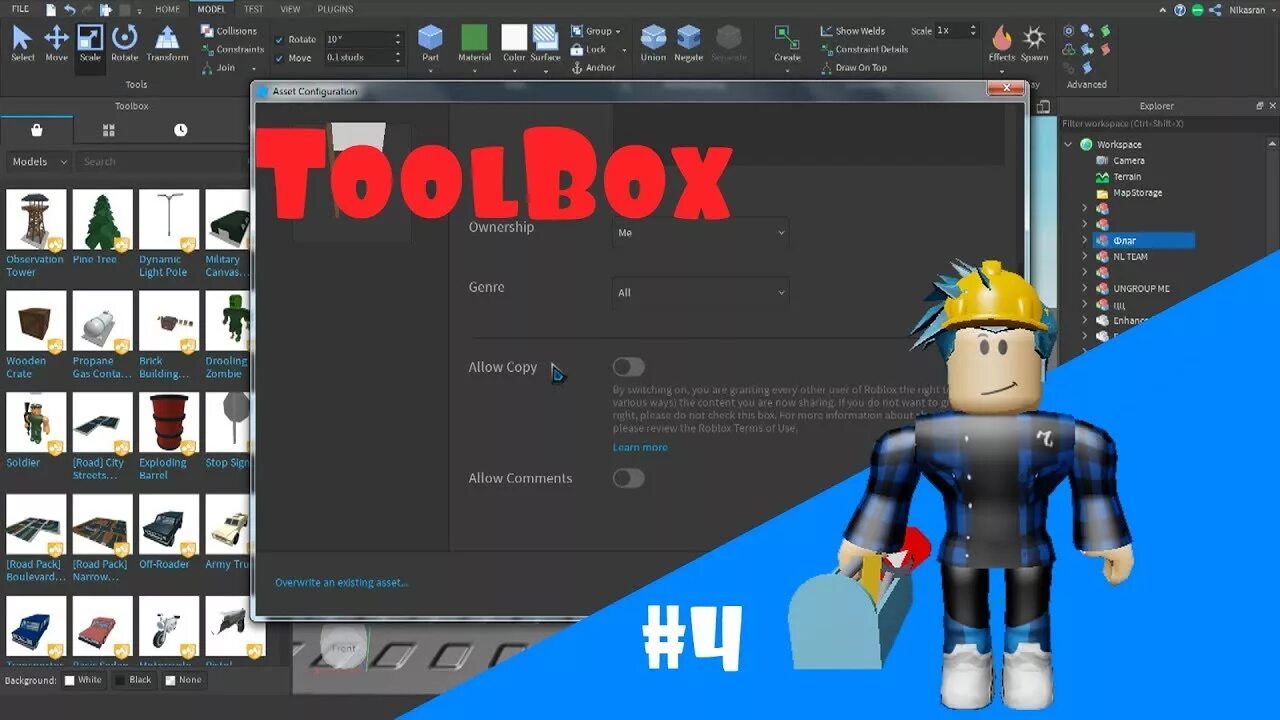Expand the Group dropdown arrow
Image resolution: width=1280 pixels, height=720 pixels.
point(618,32)
